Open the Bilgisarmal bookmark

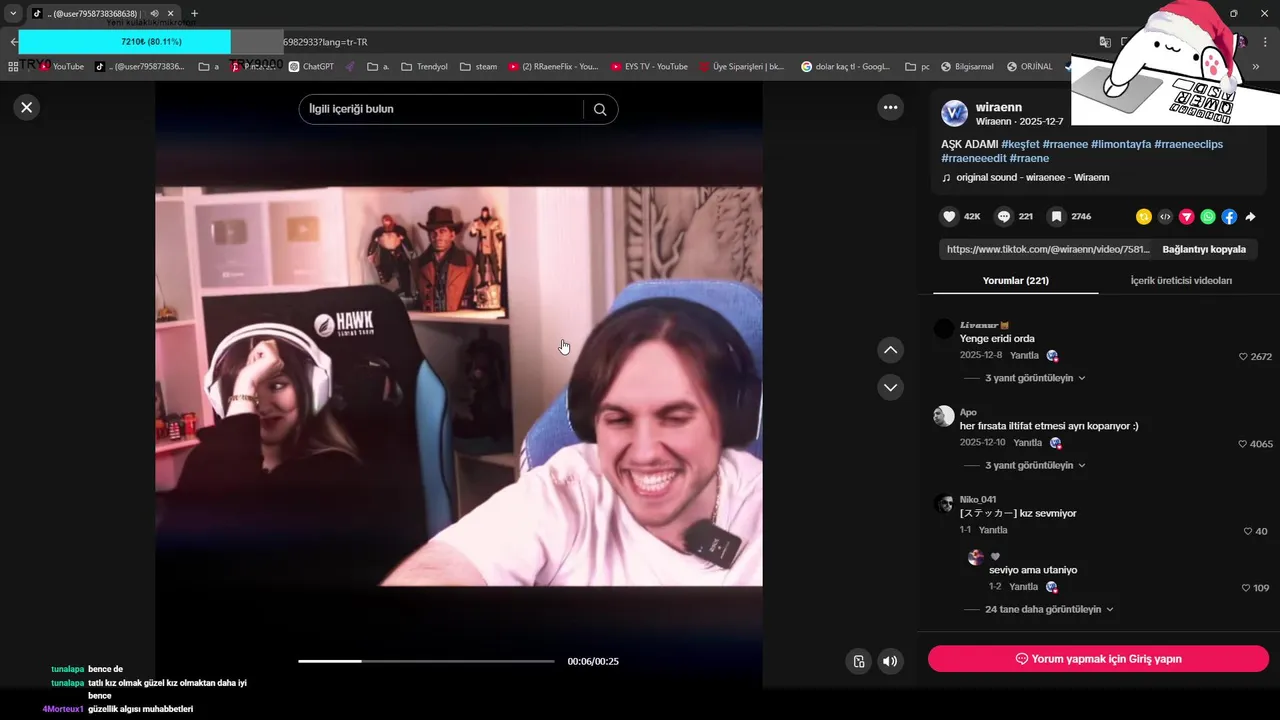pos(966,67)
